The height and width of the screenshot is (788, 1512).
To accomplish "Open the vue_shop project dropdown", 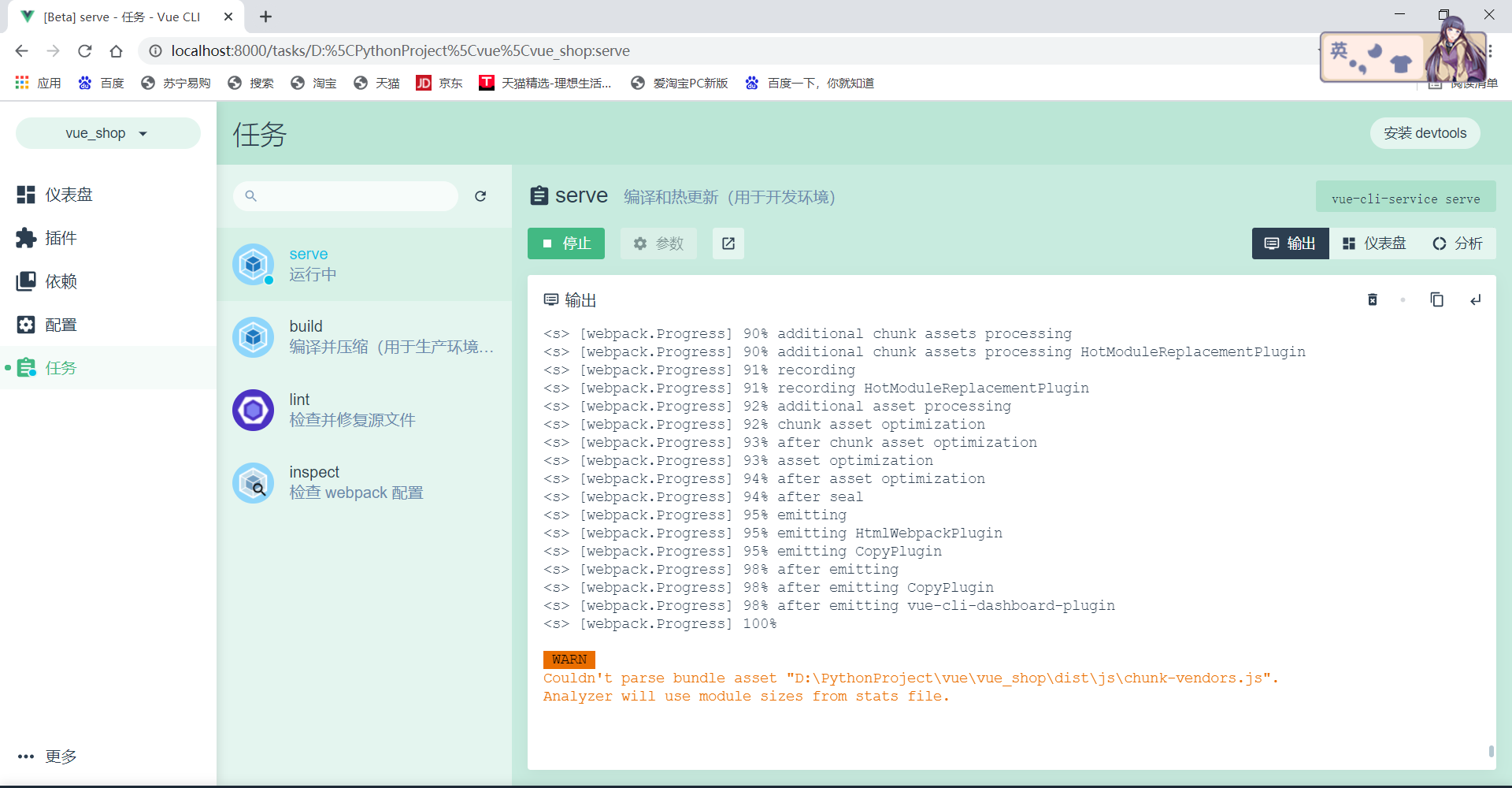I will coord(108,133).
